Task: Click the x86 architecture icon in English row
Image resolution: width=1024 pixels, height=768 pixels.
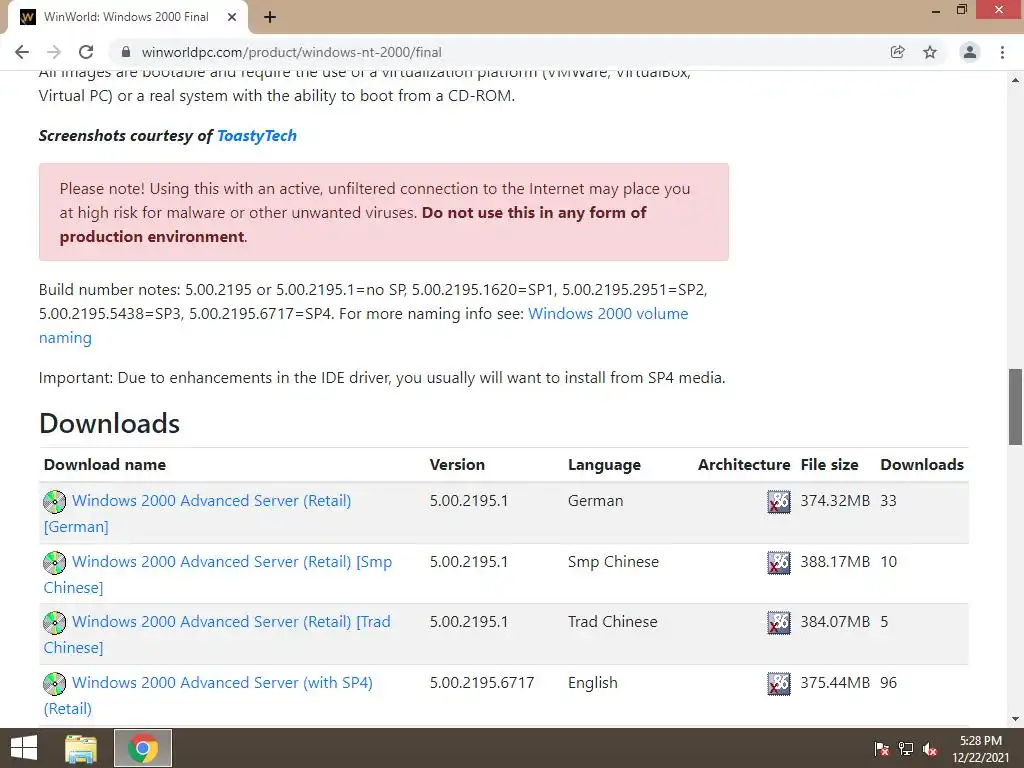Action: pyautogui.click(x=778, y=683)
